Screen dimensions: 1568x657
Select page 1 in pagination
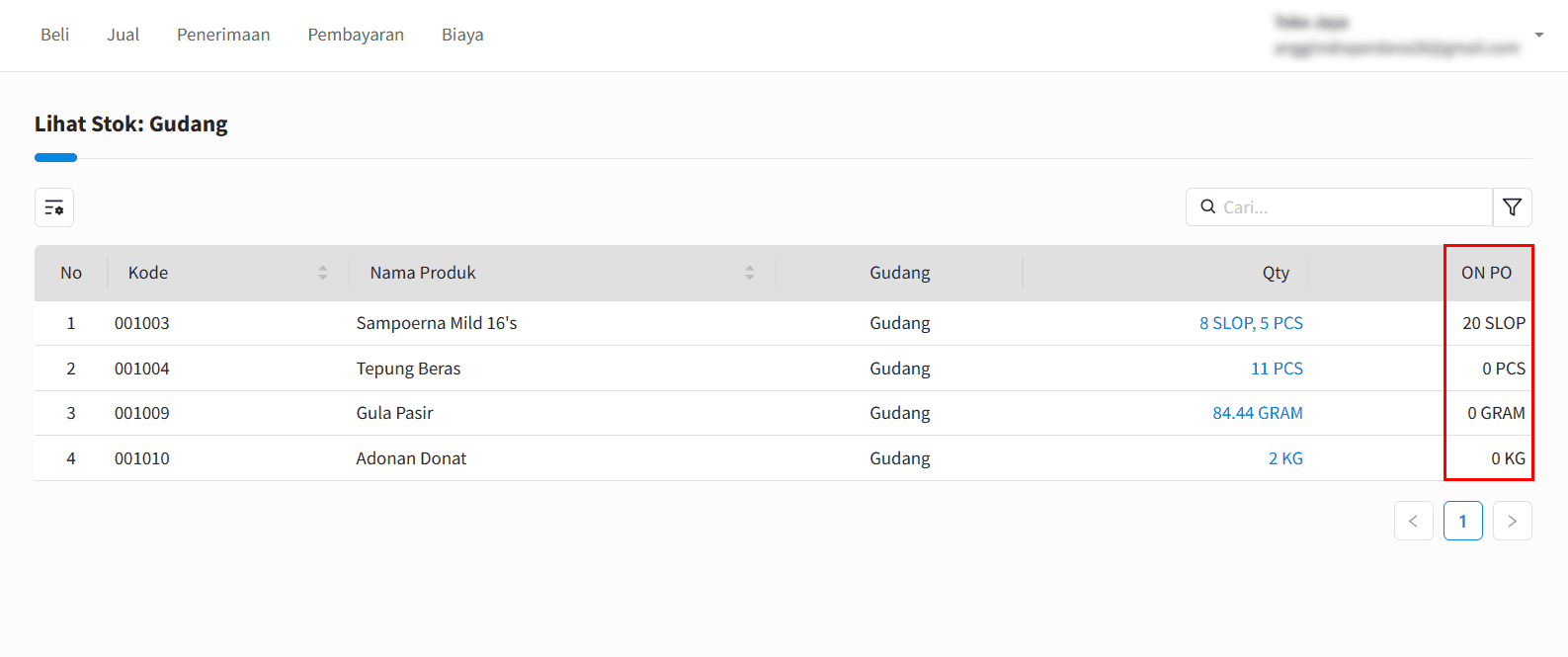[x=1462, y=521]
